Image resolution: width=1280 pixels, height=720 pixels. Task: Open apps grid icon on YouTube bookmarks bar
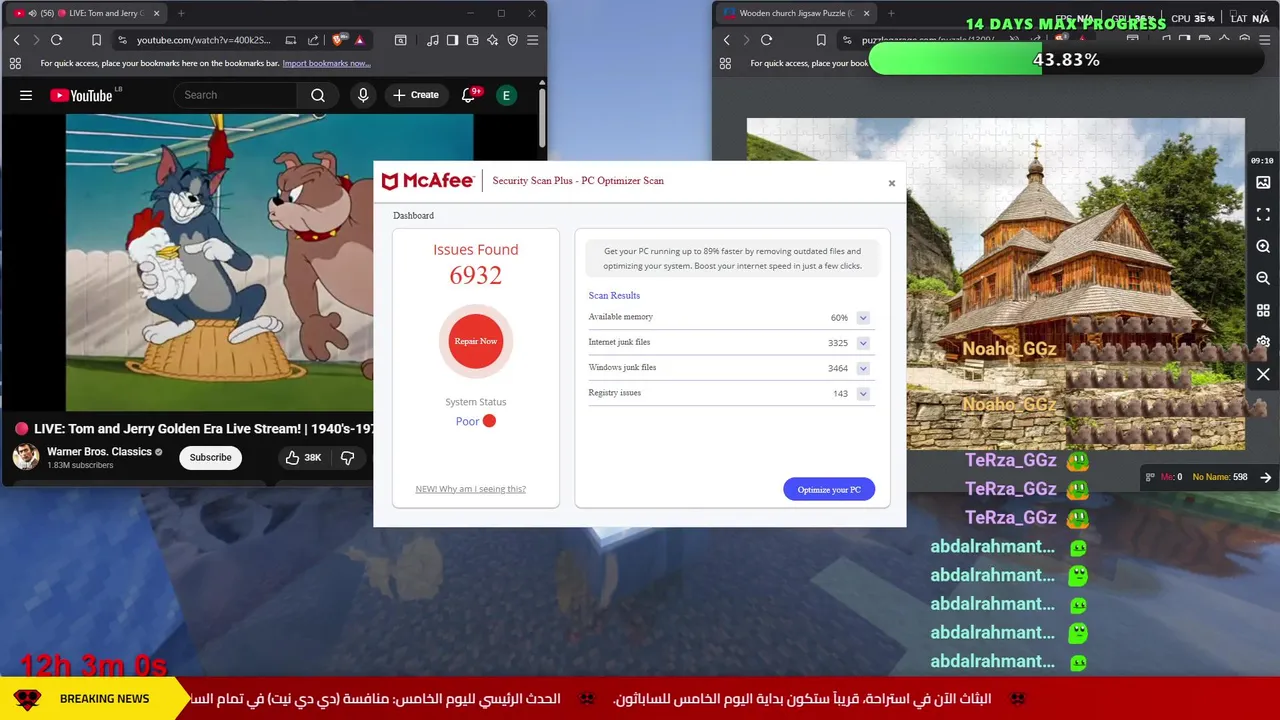point(15,63)
